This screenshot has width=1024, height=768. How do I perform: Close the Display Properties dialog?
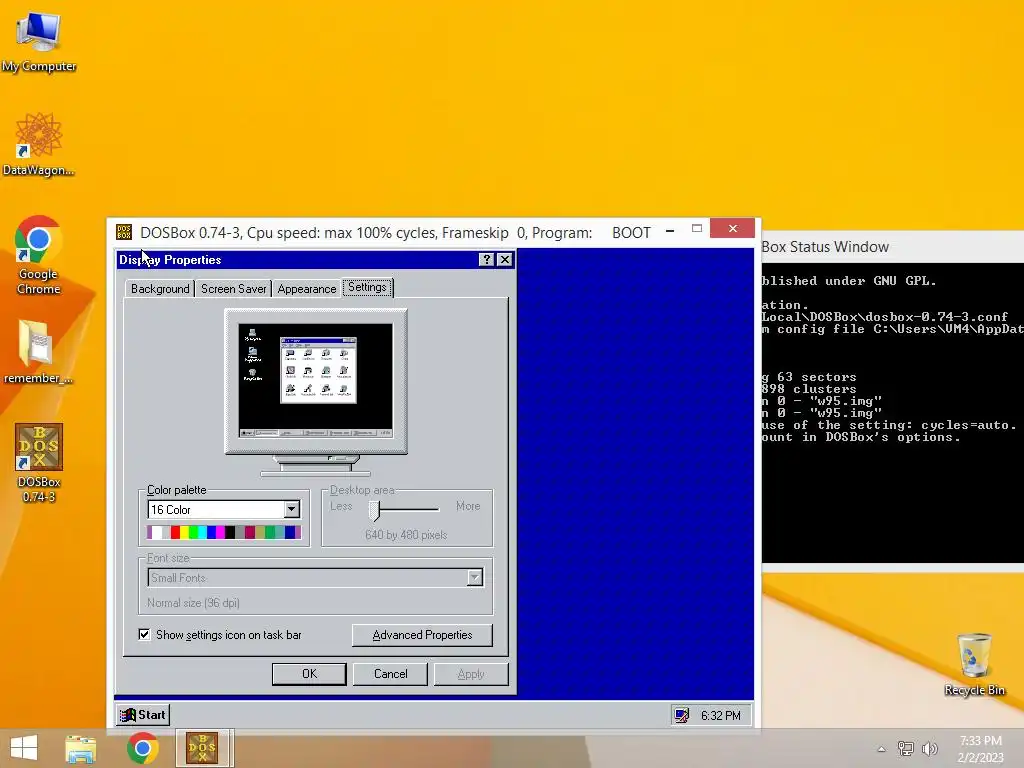click(504, 259)
